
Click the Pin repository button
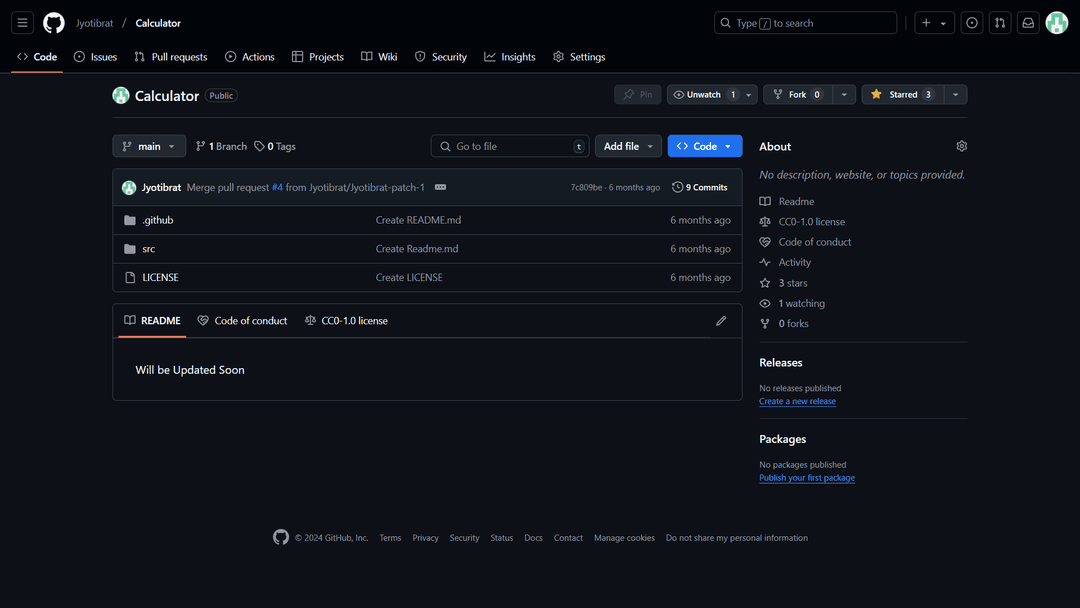[x=638, y=94]
